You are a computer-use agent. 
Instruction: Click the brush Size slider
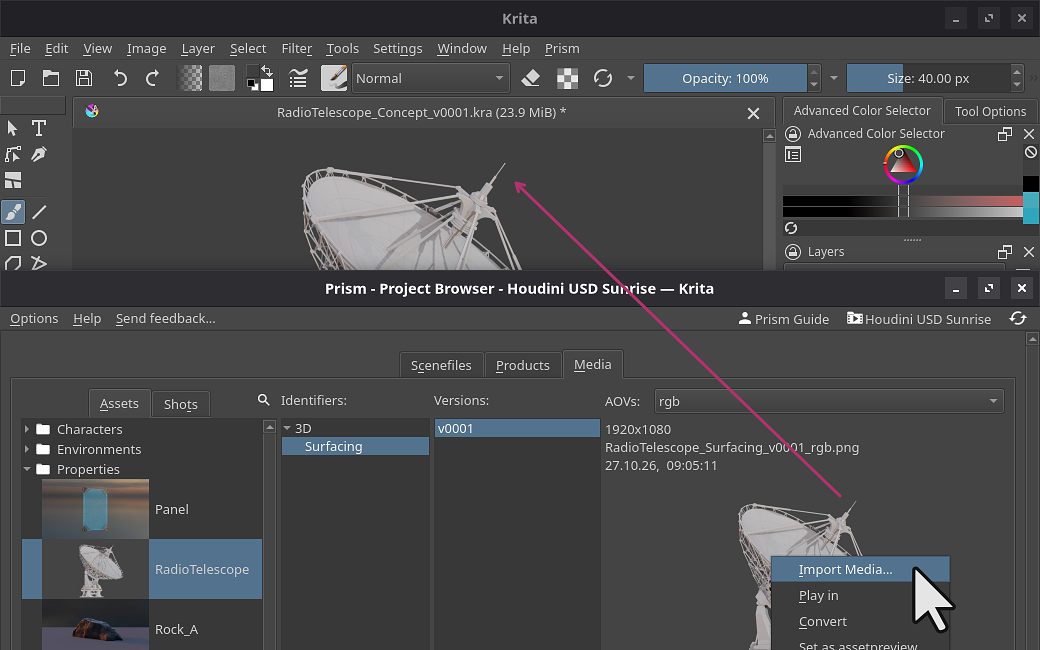click(929, 78)
